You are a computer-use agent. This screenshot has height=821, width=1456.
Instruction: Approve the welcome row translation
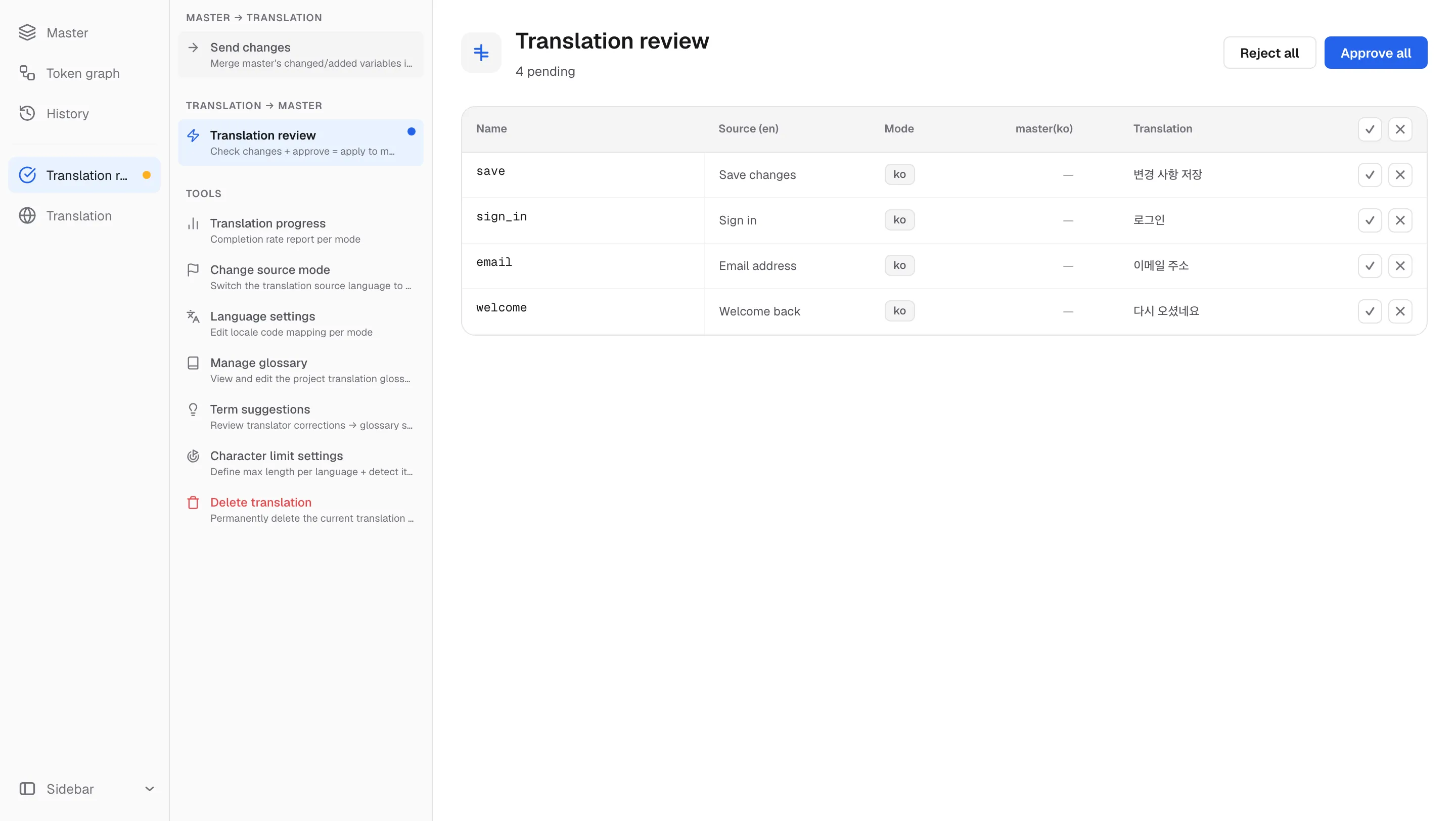pyautogui.click(x=1370, y=311)
